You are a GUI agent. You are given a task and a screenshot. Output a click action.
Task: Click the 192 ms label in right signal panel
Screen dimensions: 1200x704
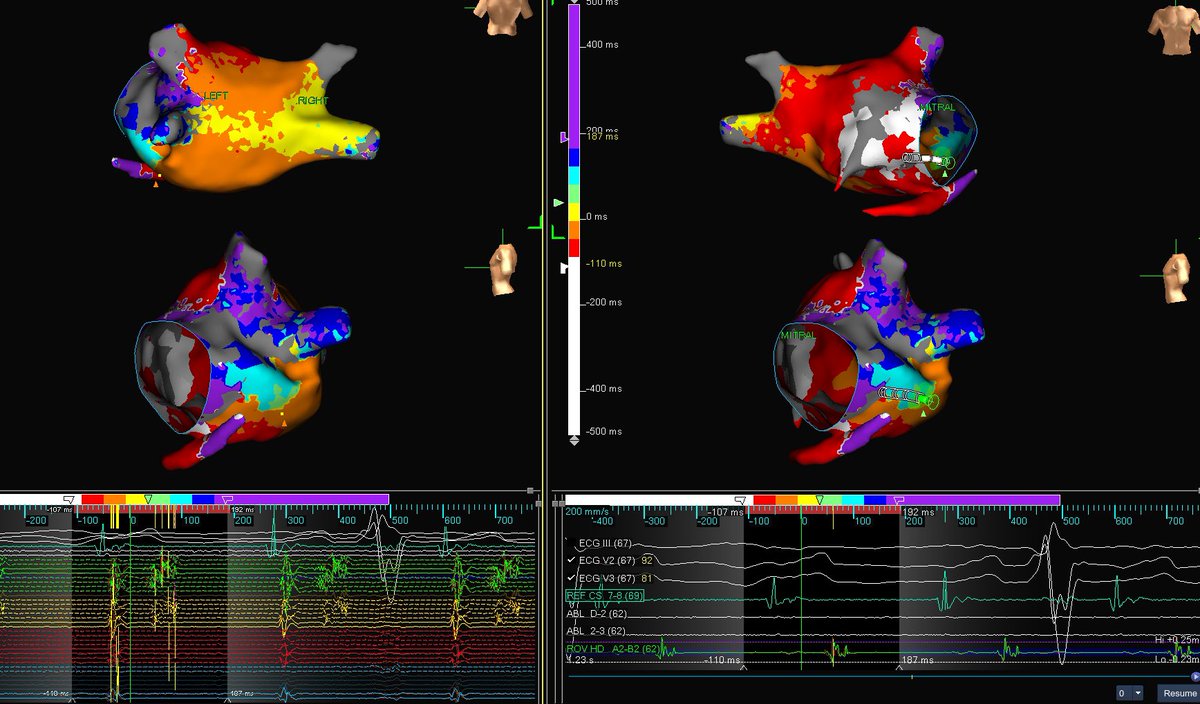pos(917,511)
